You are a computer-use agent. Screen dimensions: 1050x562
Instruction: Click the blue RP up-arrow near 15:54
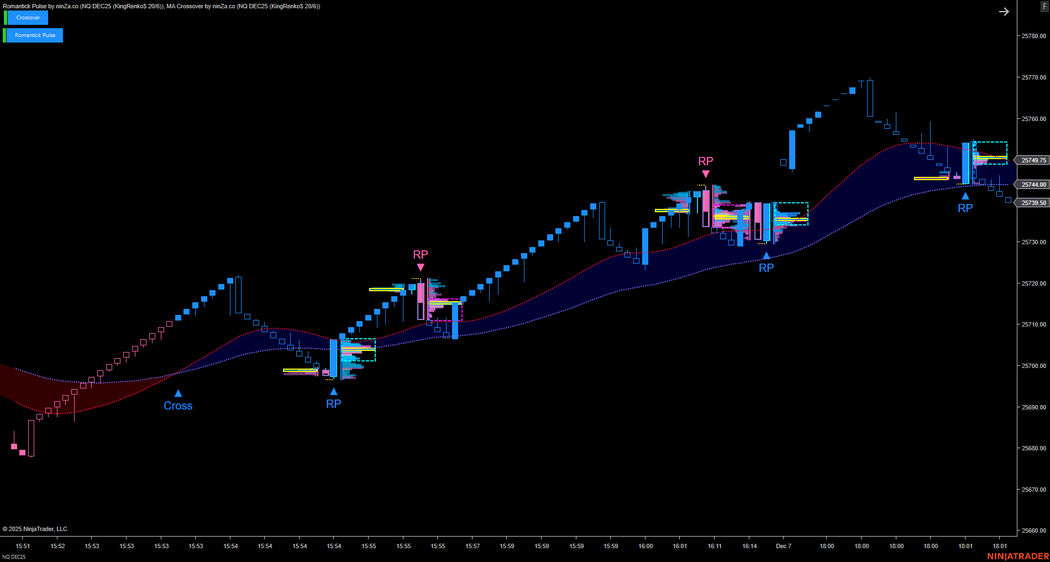click(x=333, y=392)
